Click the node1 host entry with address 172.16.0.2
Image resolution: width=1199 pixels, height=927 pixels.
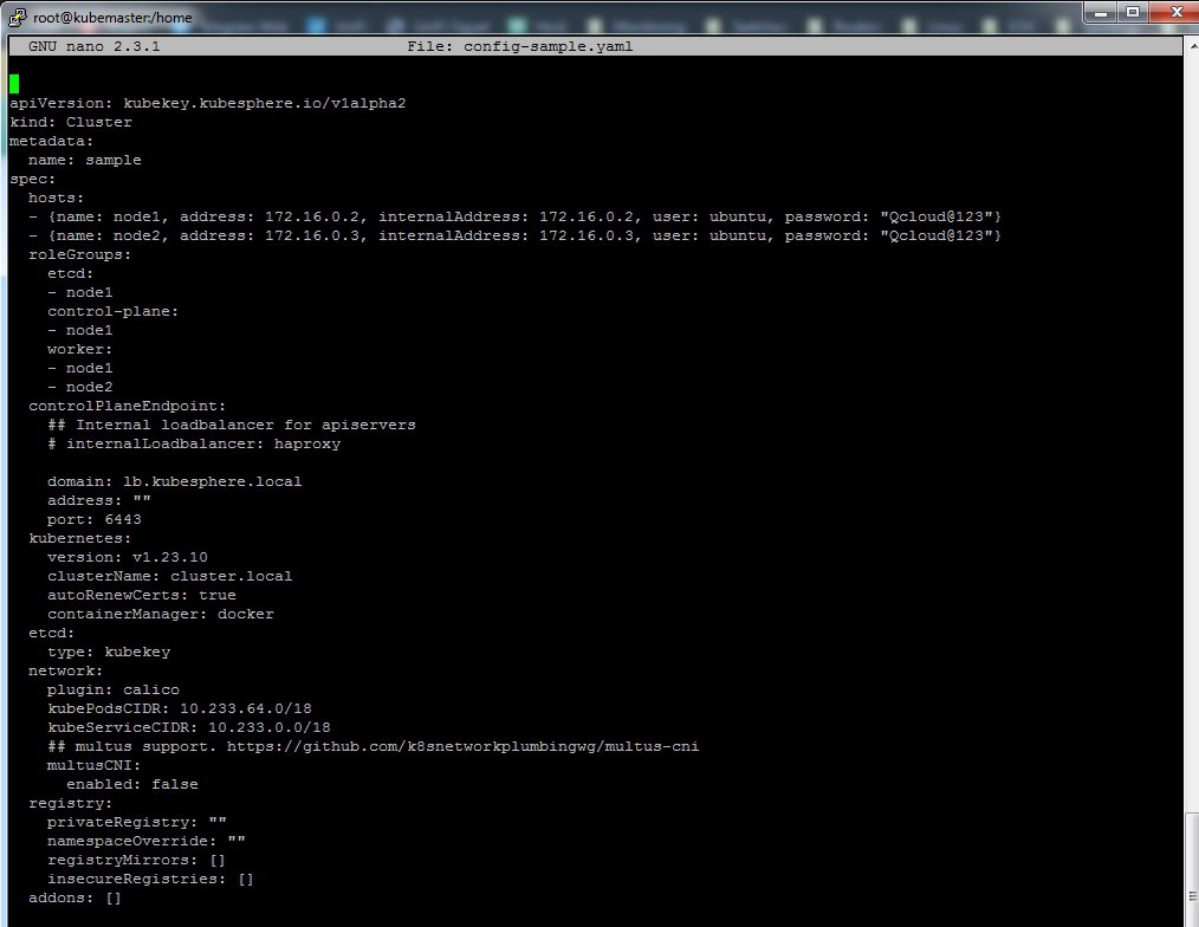pos(515,217)
